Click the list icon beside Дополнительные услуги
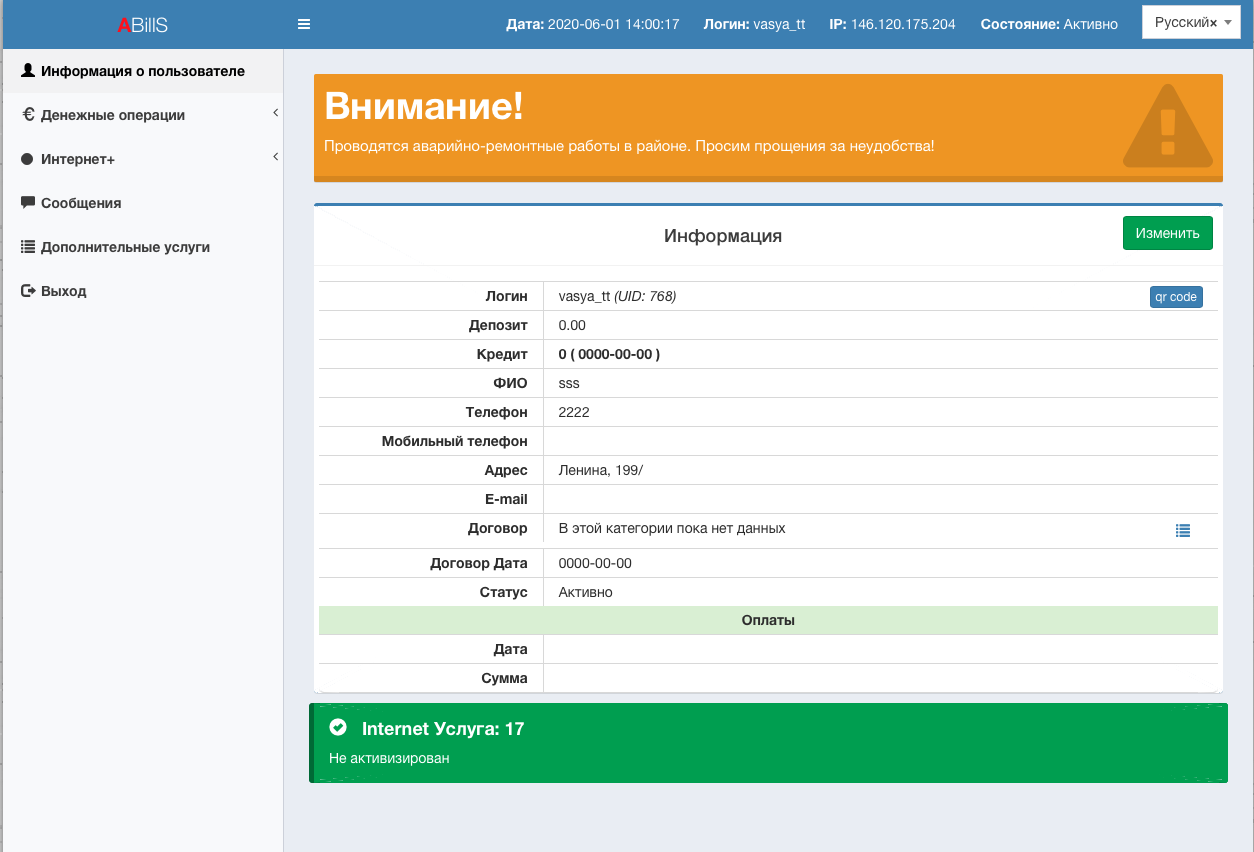This screenshot has width=1254, height=852. [x=28, y=247]
